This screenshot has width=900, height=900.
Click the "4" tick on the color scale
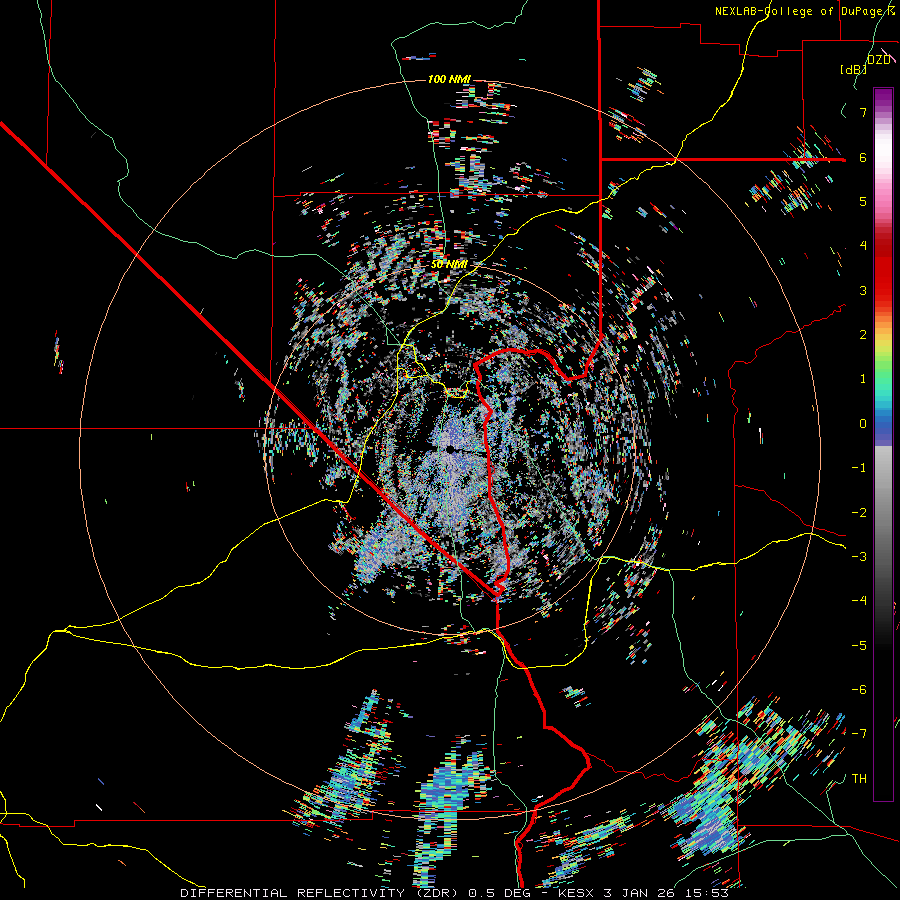(x=863, y=246)
